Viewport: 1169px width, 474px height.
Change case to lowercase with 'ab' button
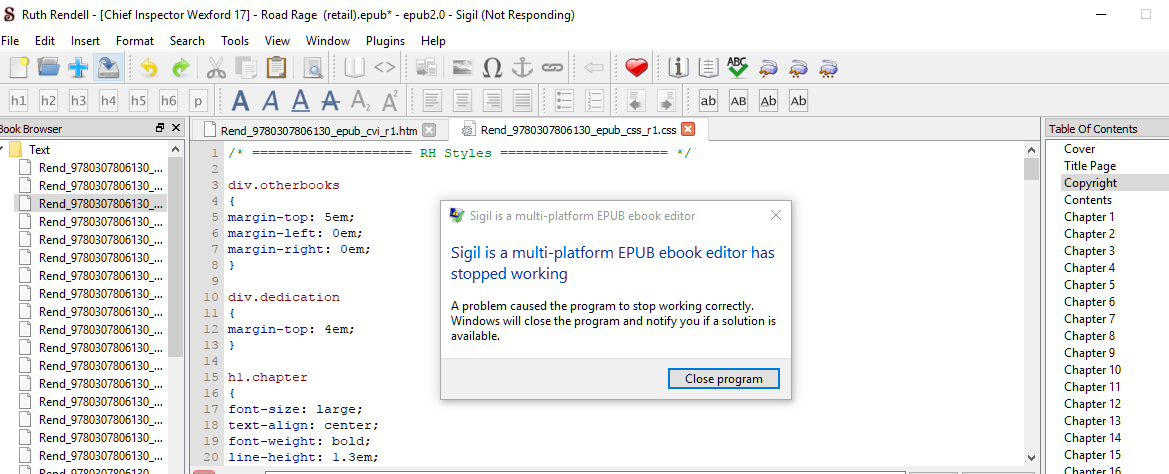(x=708, y=101)
